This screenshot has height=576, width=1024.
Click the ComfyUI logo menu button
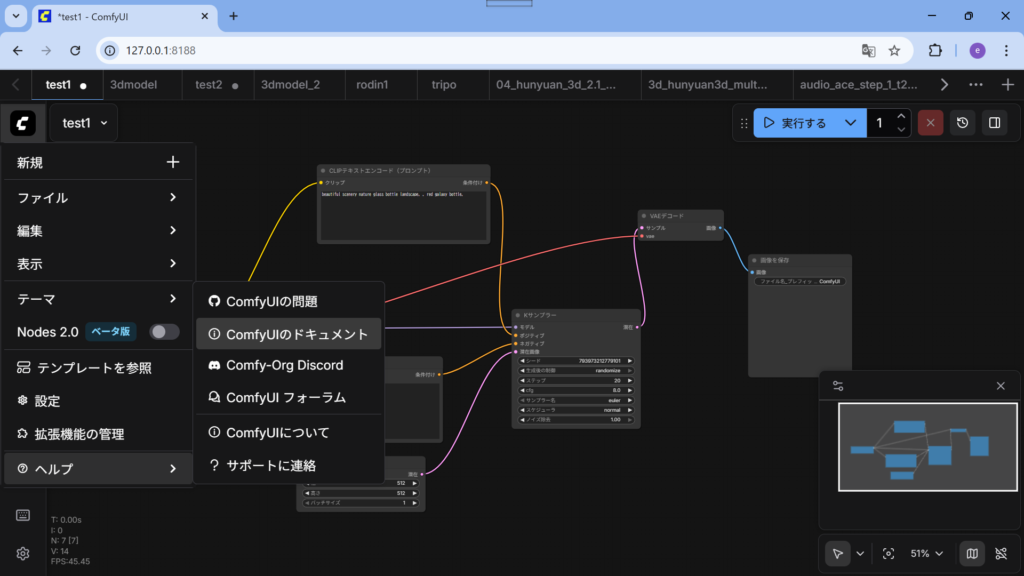pyautogui.click(x=23, y=123)
